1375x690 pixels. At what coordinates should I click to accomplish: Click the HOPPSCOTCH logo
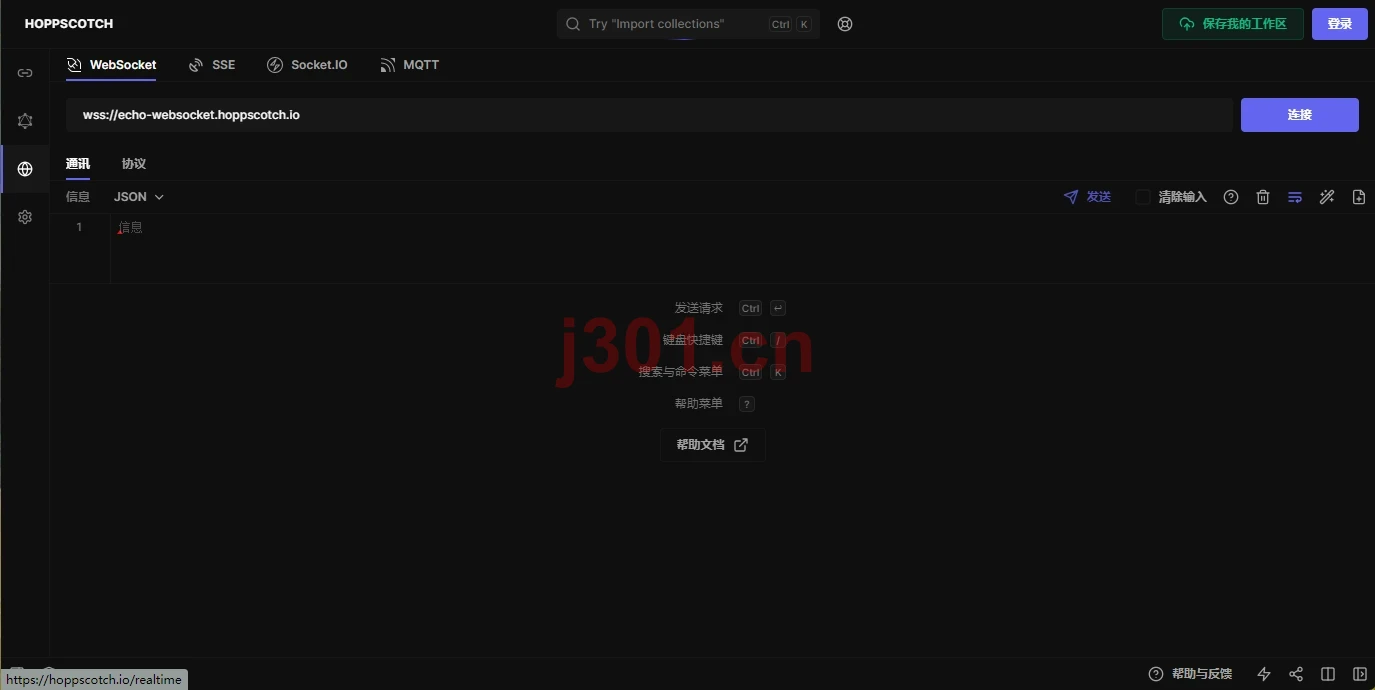coord(69,24)
